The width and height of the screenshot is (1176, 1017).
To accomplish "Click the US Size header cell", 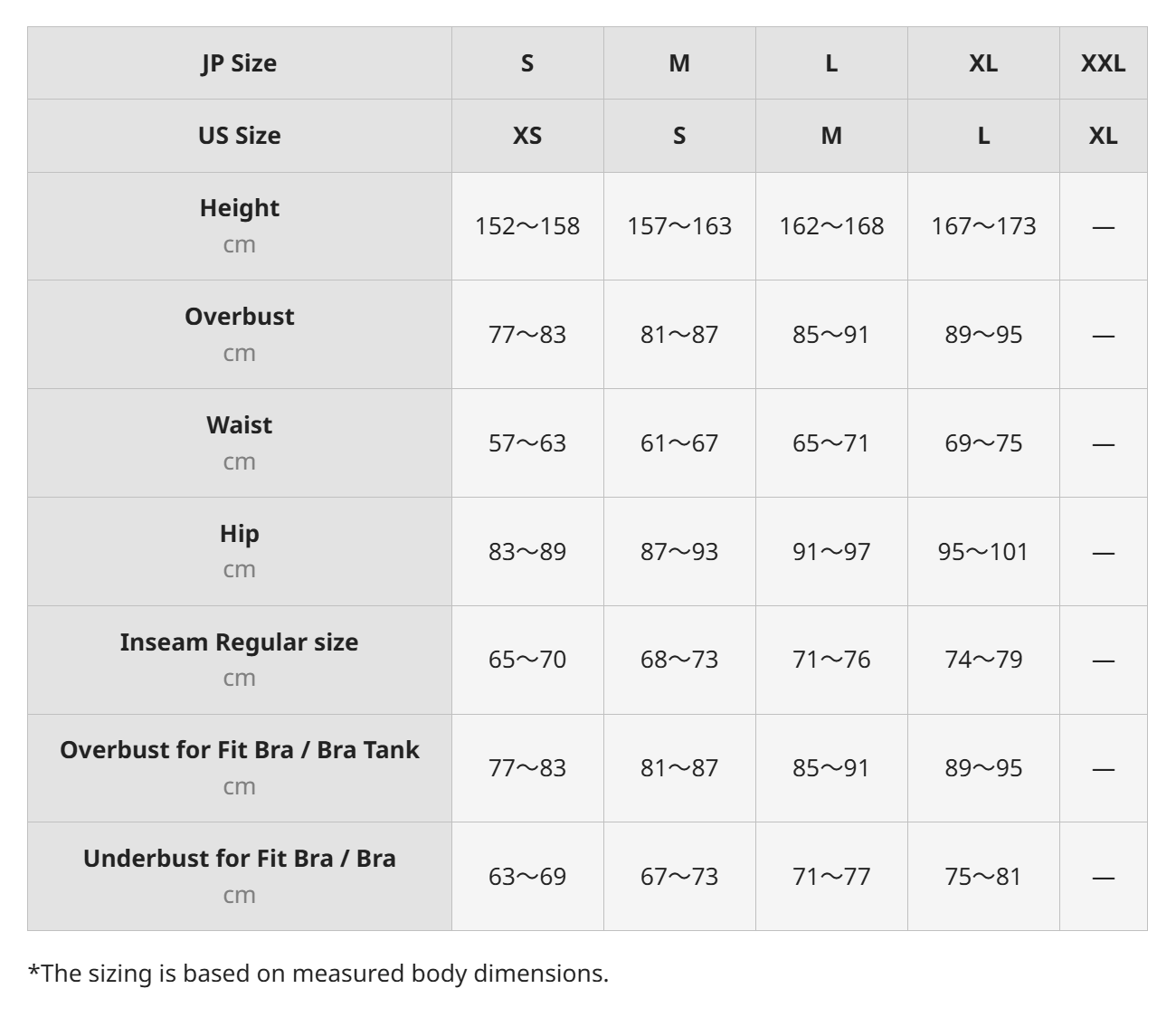I will (239, 136).
